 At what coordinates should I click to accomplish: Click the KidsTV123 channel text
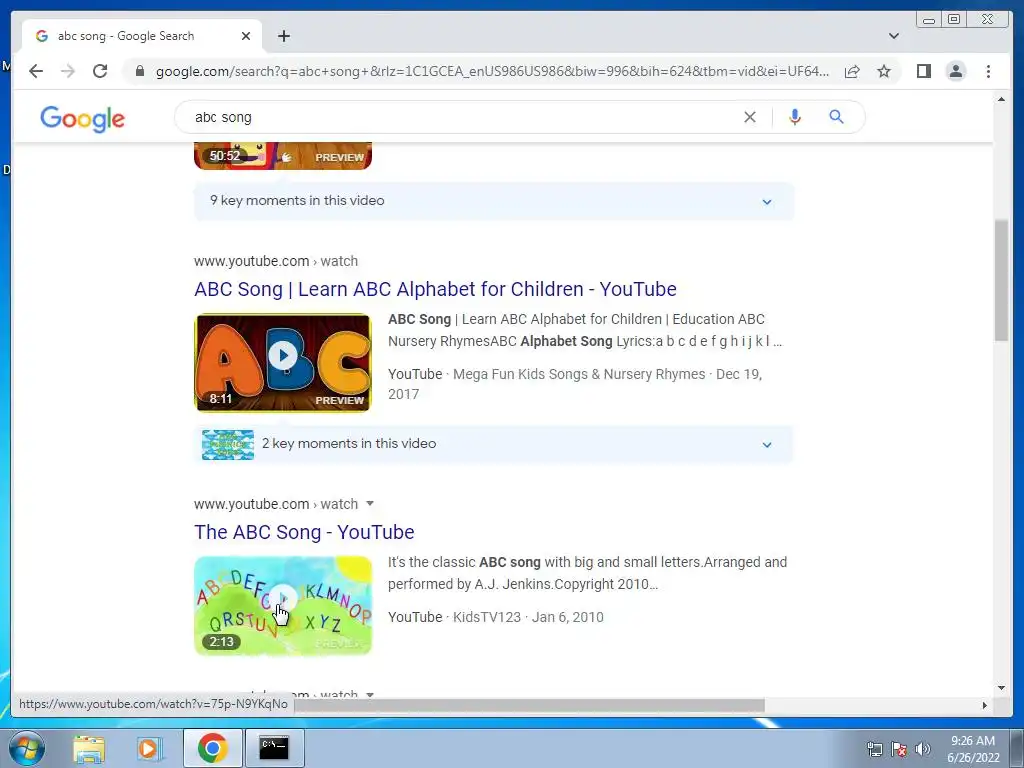[x=487, y=617]
